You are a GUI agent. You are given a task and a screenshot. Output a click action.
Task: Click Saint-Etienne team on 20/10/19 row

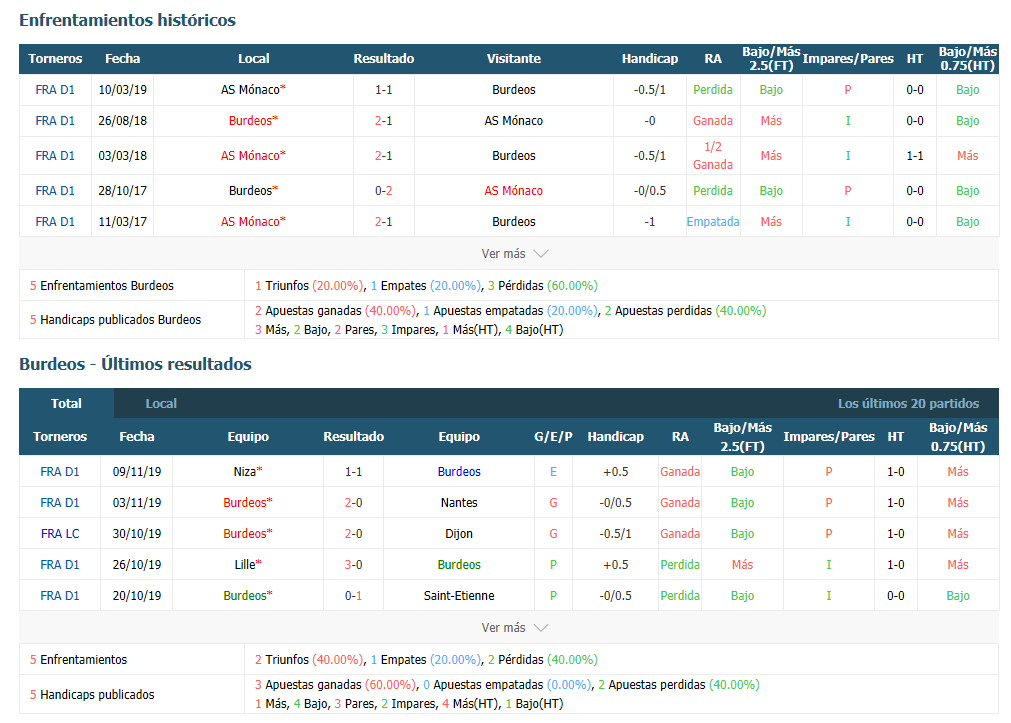pyautogui.click(x=458, y=595)
